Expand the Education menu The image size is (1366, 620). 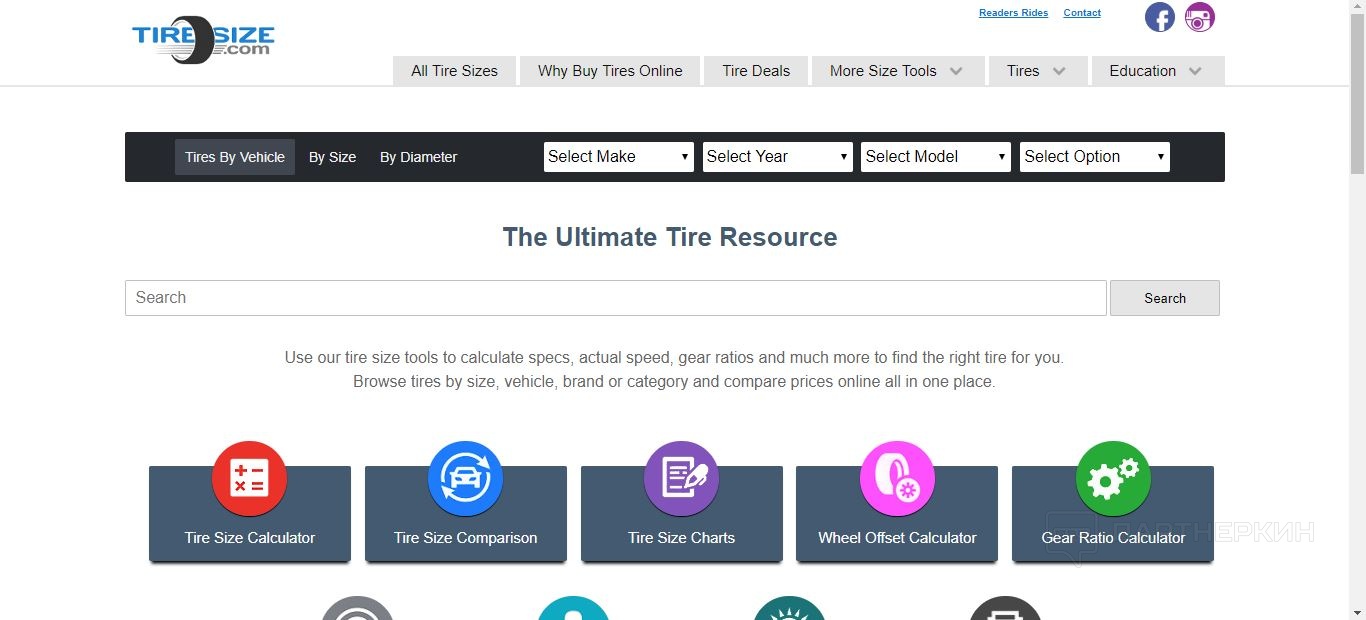pyautogui.click(x=1157, y=71)
